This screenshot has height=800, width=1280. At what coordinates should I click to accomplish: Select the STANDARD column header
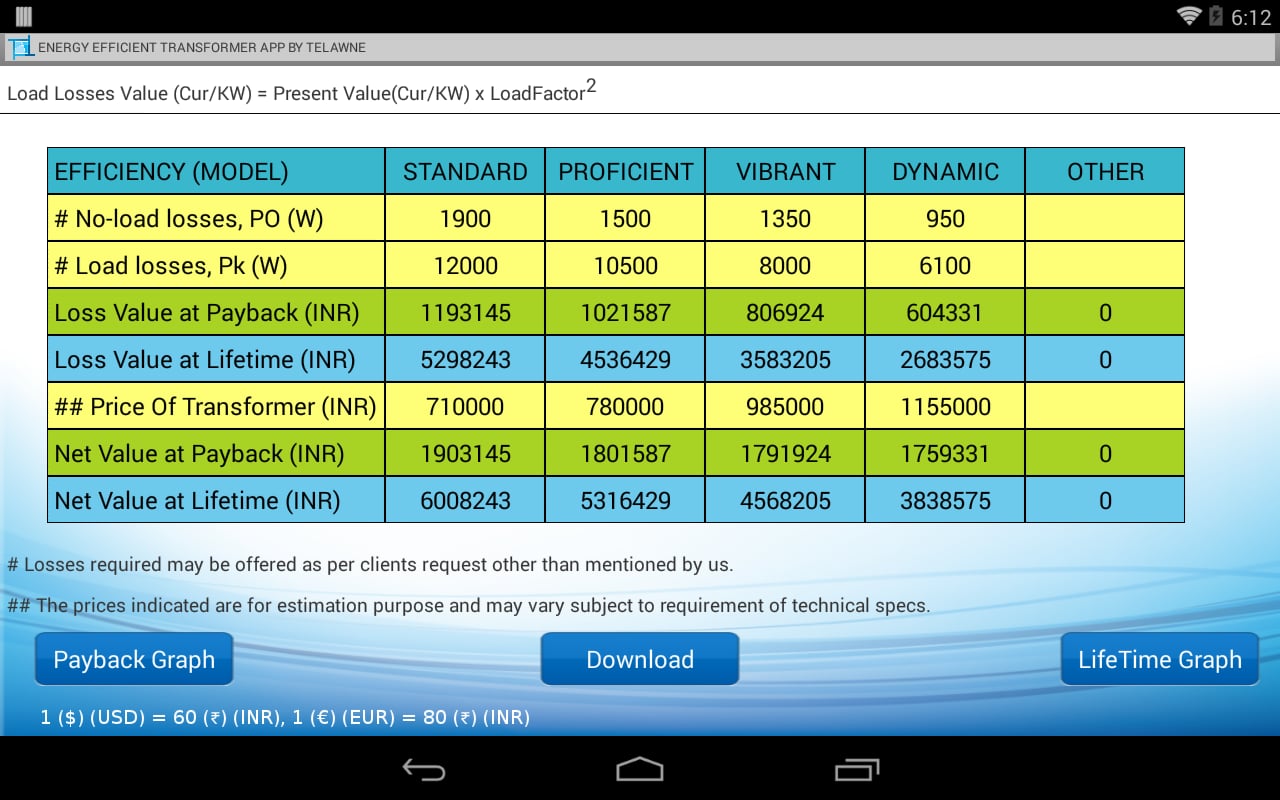pos(465,171)
